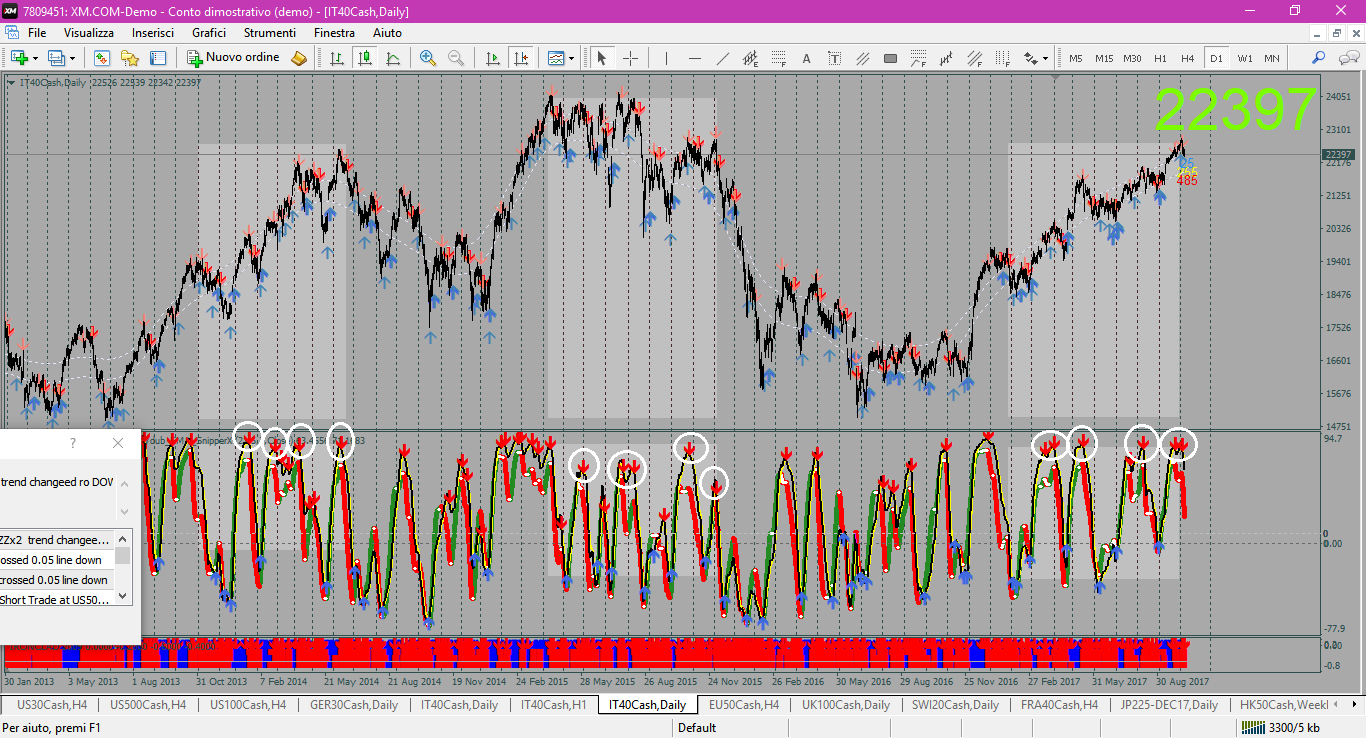Select the equidistant channel tool
The height and width of the screenshot is (738, 1366).
click(x=750, y=58)
